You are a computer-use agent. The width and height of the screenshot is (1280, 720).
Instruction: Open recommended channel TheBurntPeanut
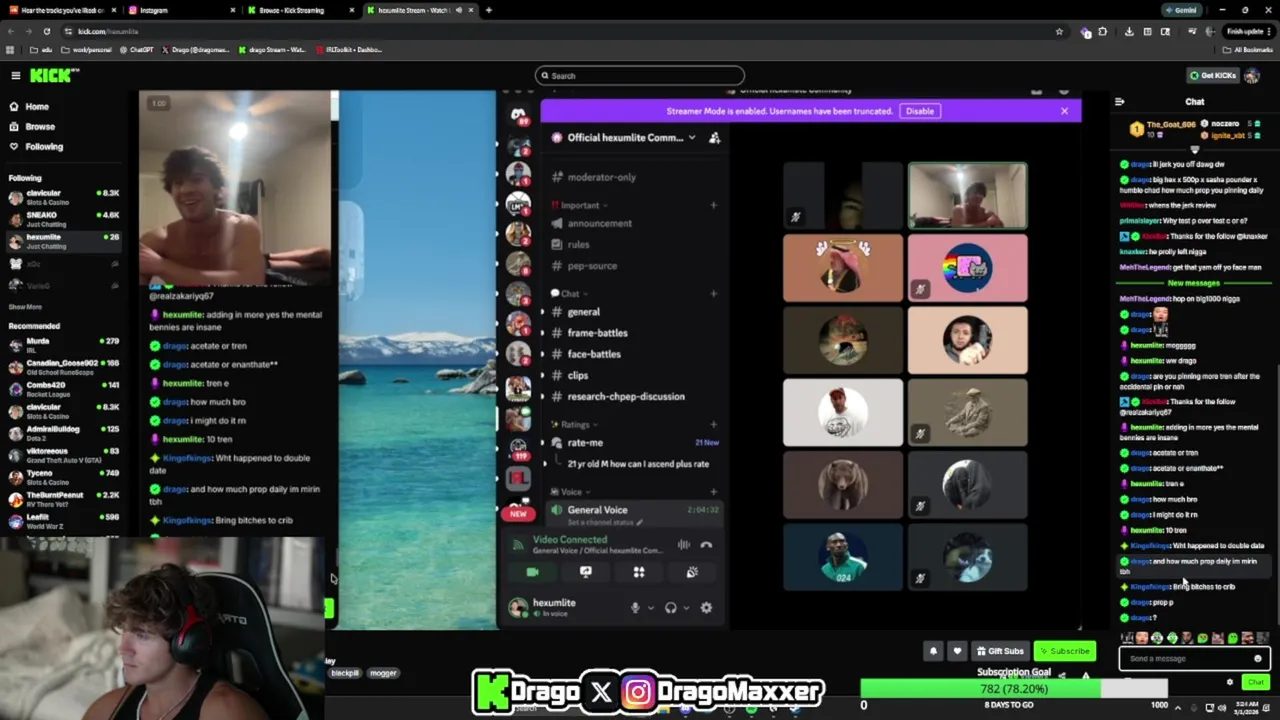64,499
